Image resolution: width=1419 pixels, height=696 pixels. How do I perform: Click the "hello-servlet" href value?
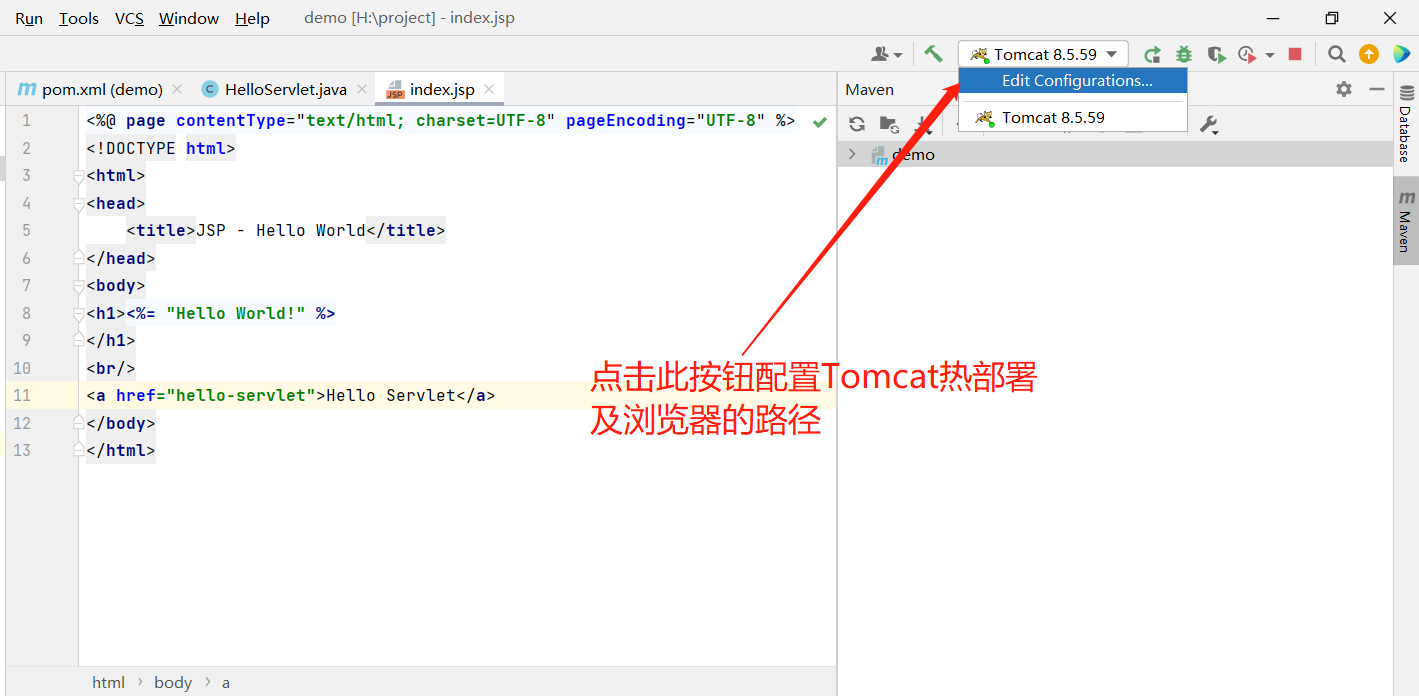click(x=241, y=395)
